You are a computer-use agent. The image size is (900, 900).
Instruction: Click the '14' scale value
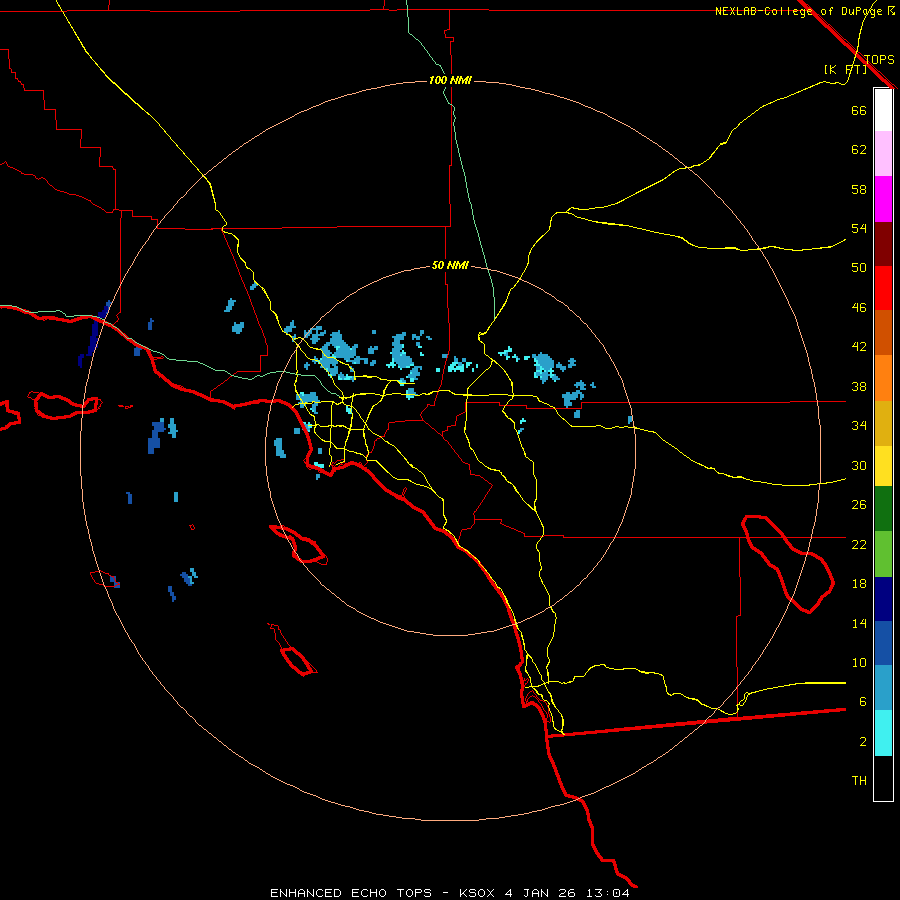click(859, 623)
